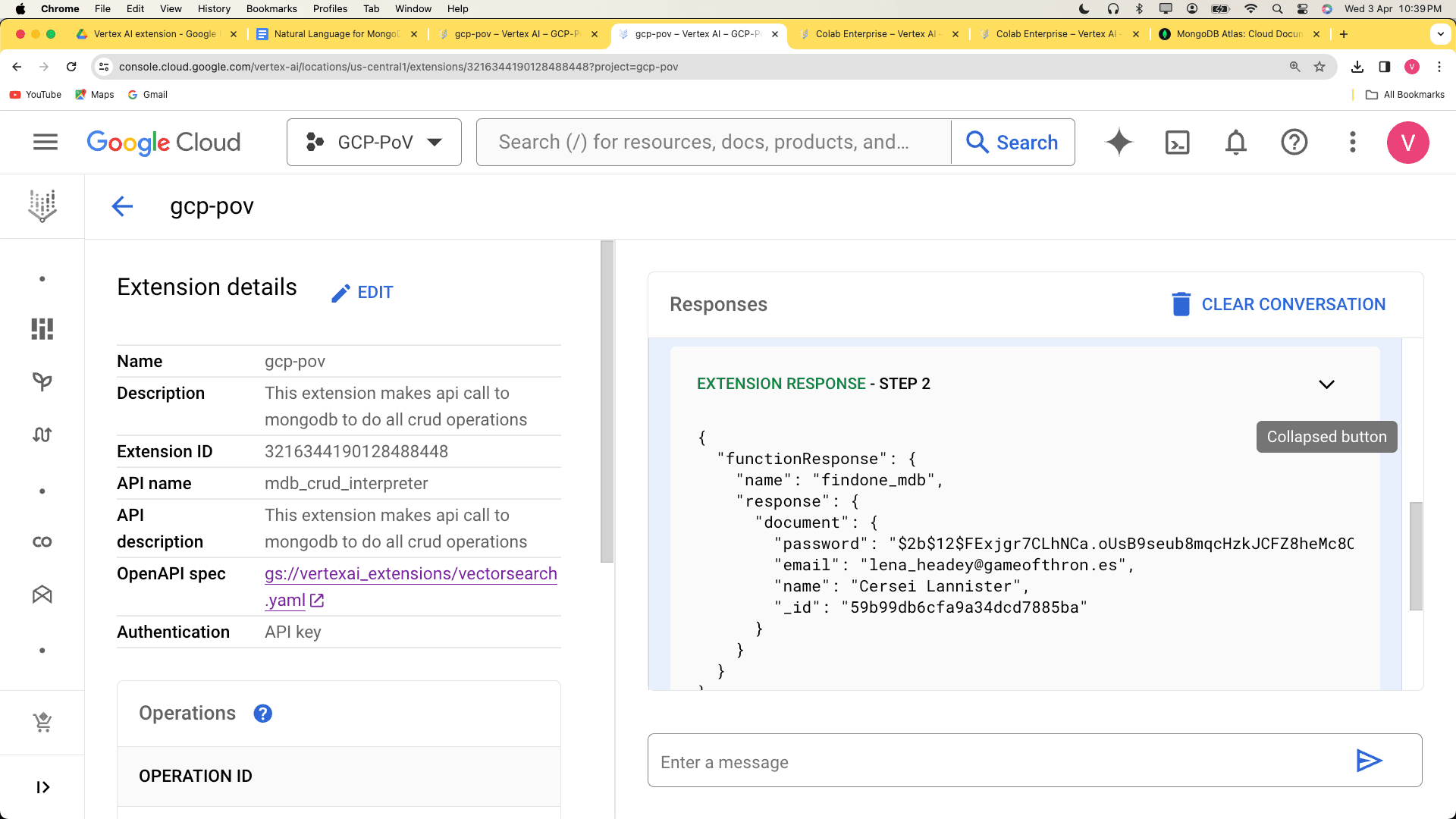
Task: Open the console settings three-dot menu
Action: point(1353,142)
